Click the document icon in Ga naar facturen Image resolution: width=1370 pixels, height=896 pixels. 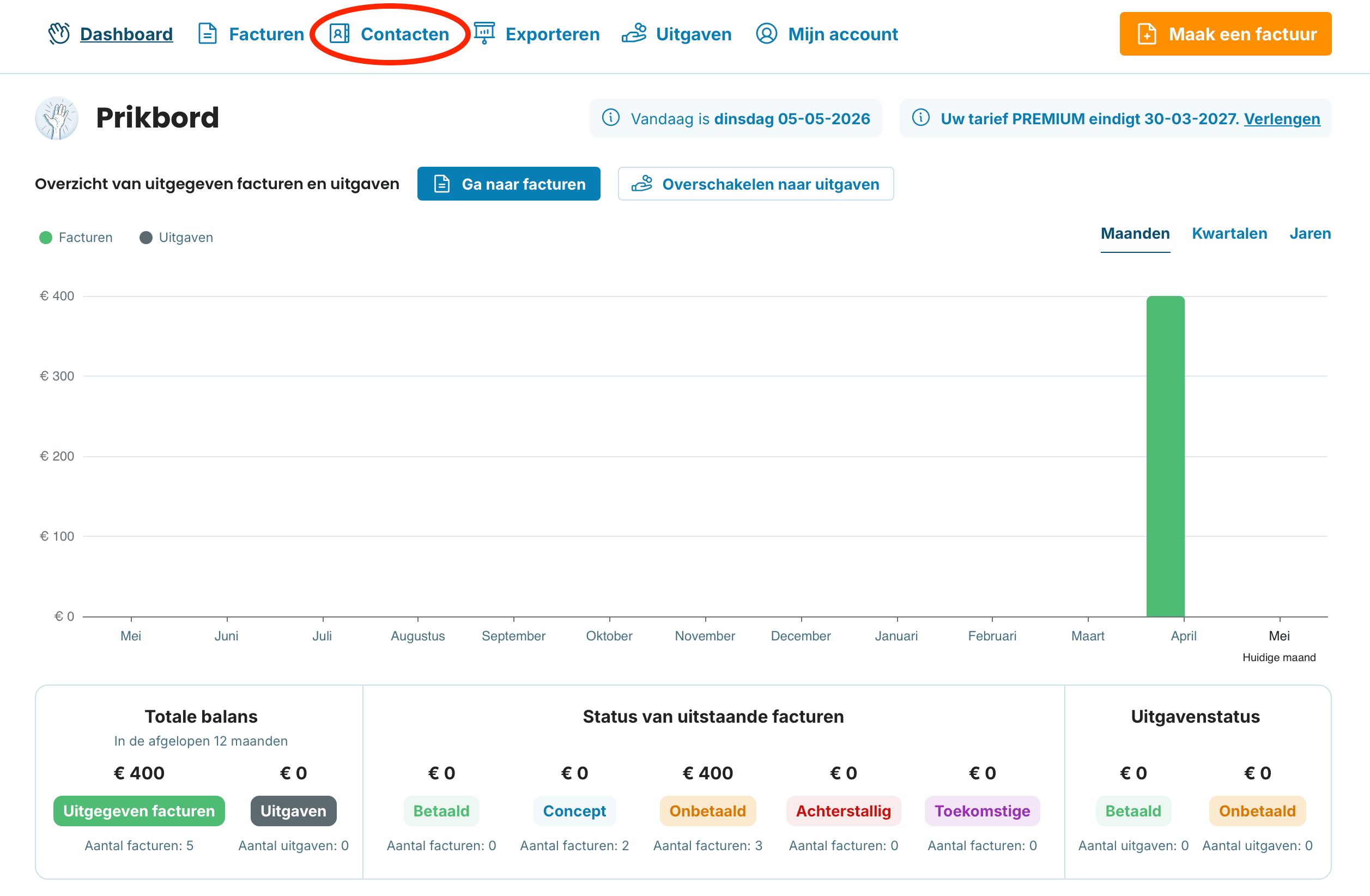pos(441,184)
